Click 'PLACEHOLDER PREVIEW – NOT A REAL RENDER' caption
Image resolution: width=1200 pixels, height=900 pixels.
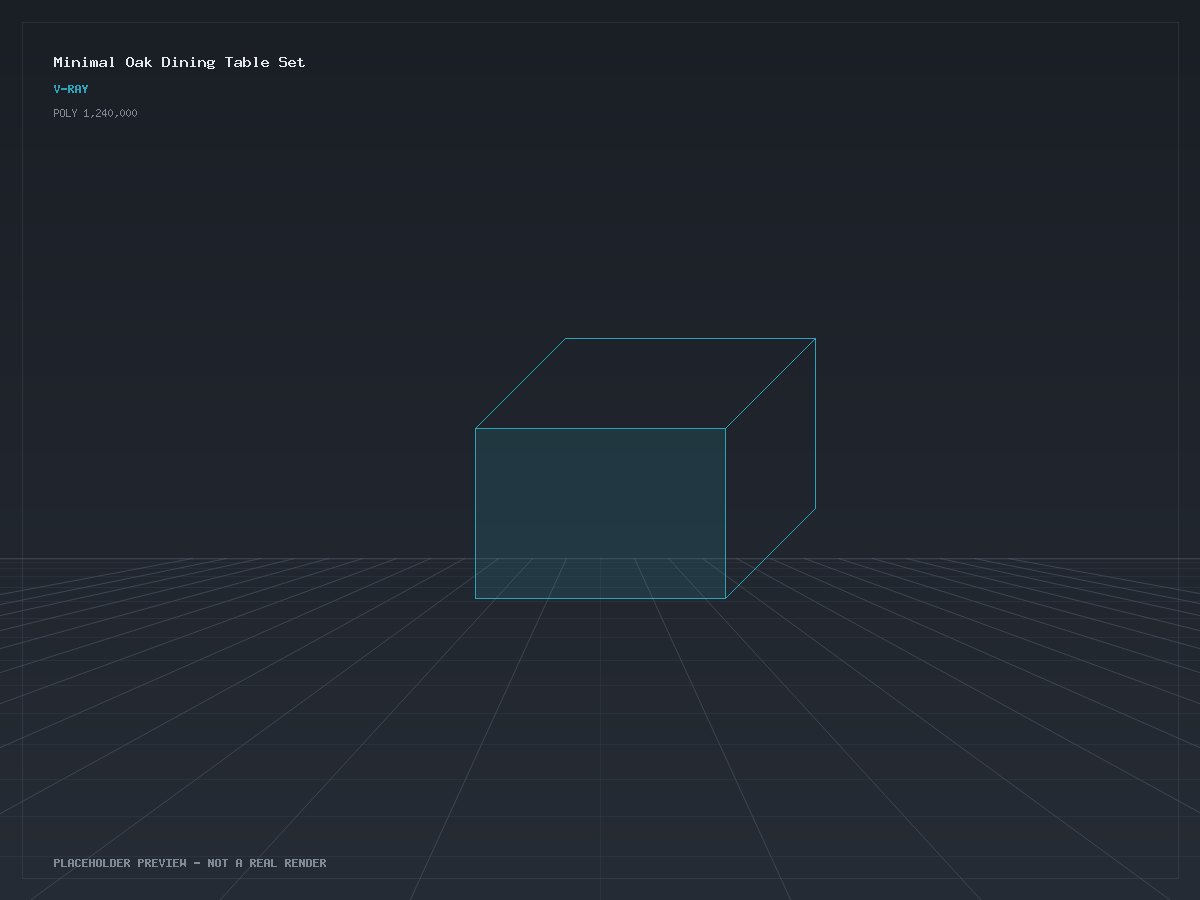click(190, 863)
